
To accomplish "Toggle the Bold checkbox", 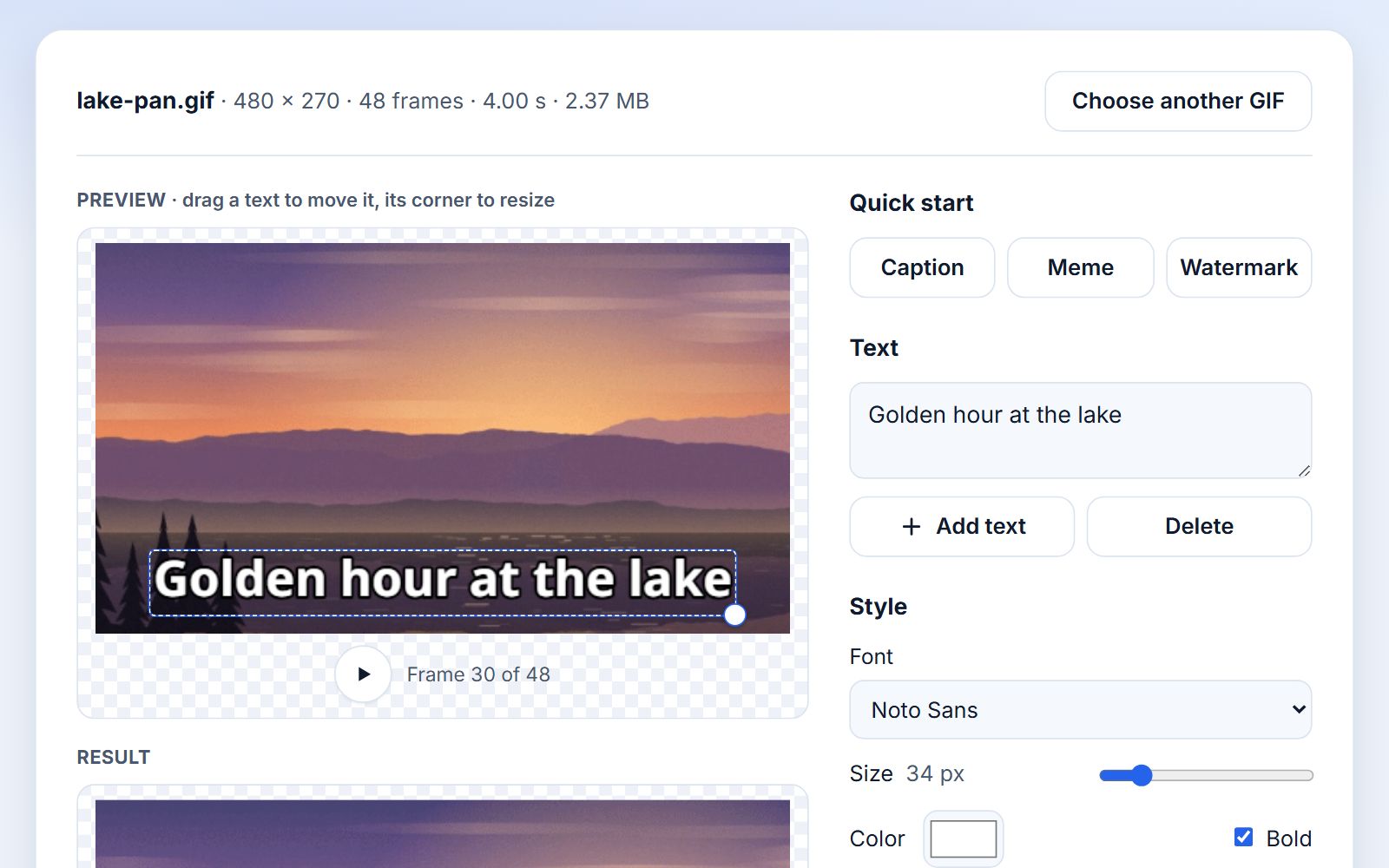I will (1243, 837).
